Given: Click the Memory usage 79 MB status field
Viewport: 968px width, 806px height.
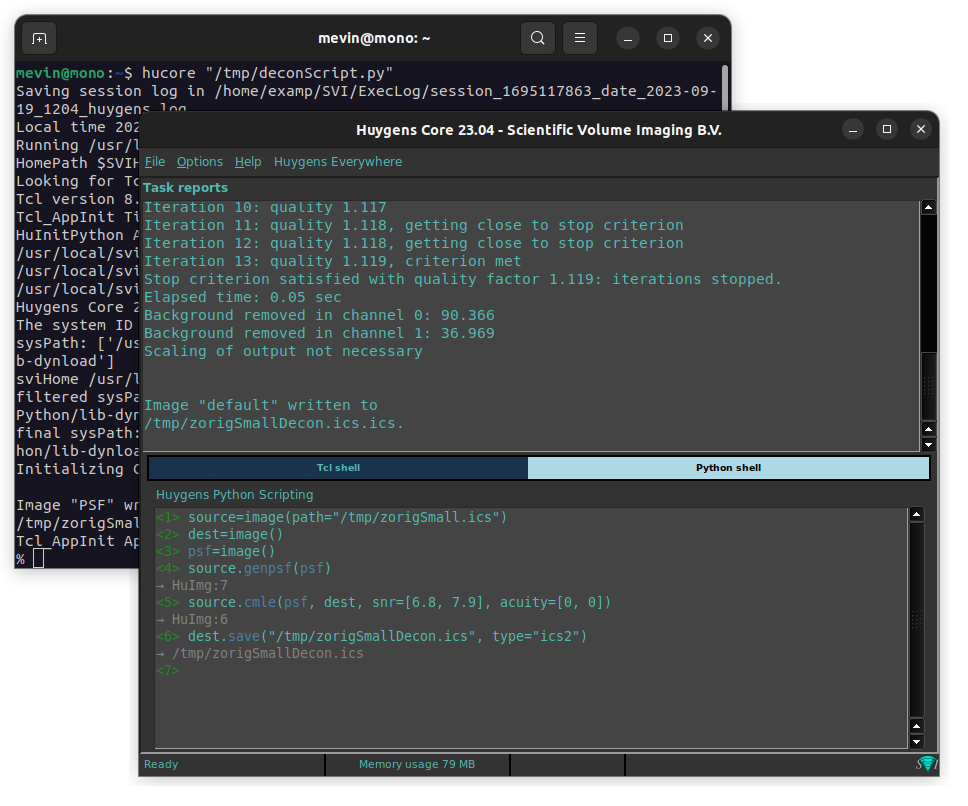Looking at the screenshot, I should pyautogui.click(x=417, y=765).
